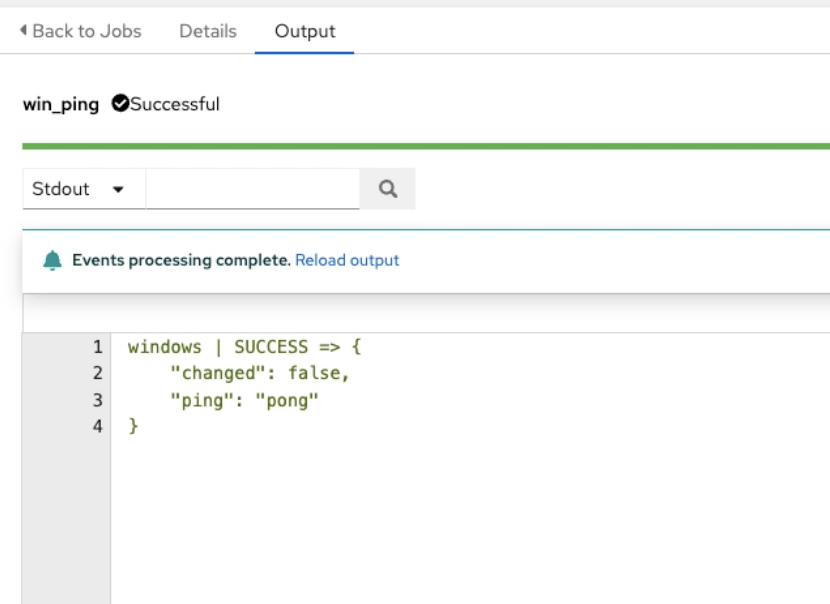The width and height of the screenshot is (830, 604).
Task: Click line number 3 in gutter
Action: [97, 400]
